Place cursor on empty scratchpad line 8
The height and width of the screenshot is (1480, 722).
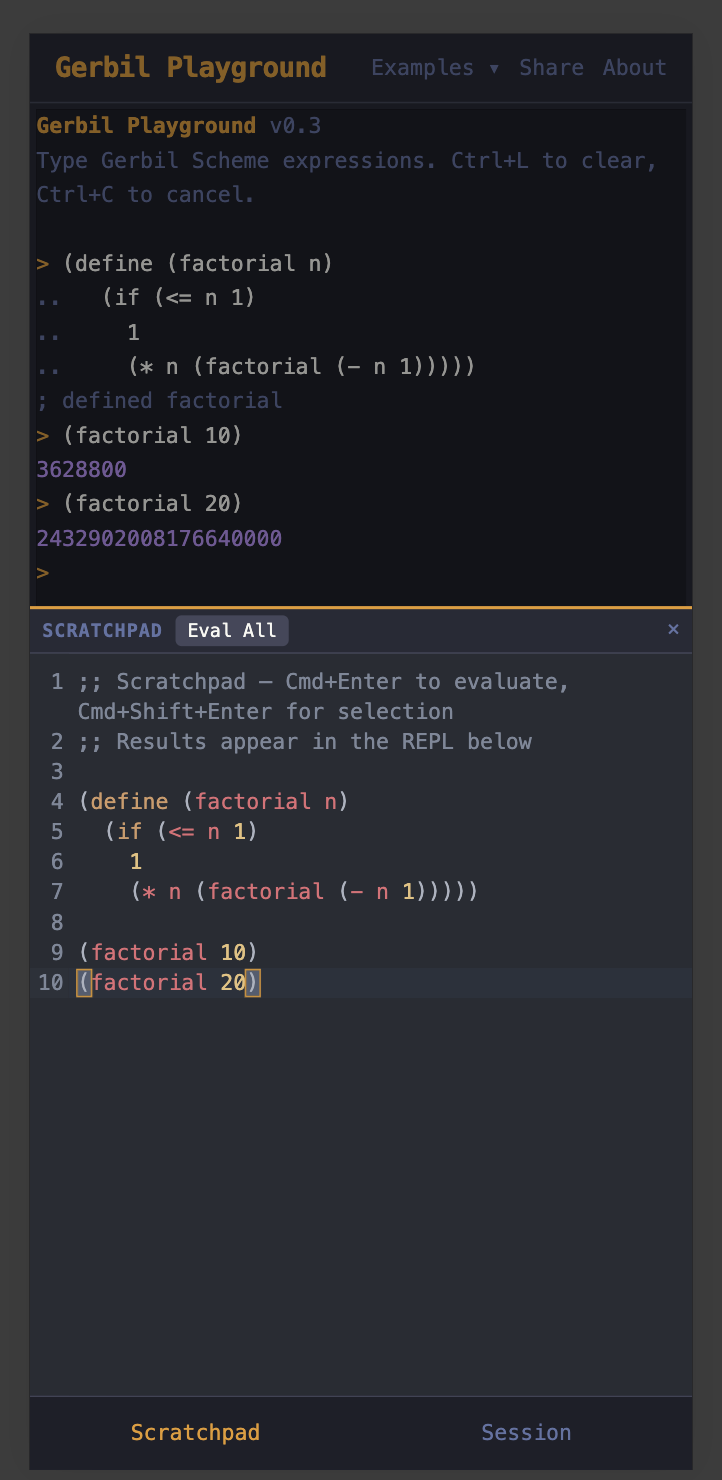[300, 922]
